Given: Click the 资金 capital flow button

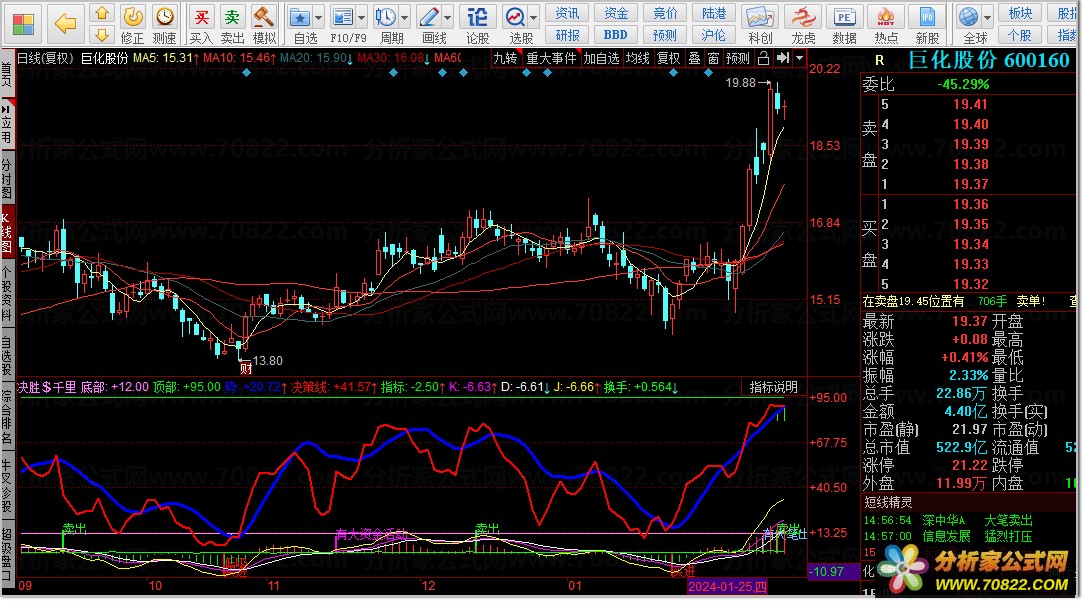Looking at the screenshot, I should tap(616, 13).
